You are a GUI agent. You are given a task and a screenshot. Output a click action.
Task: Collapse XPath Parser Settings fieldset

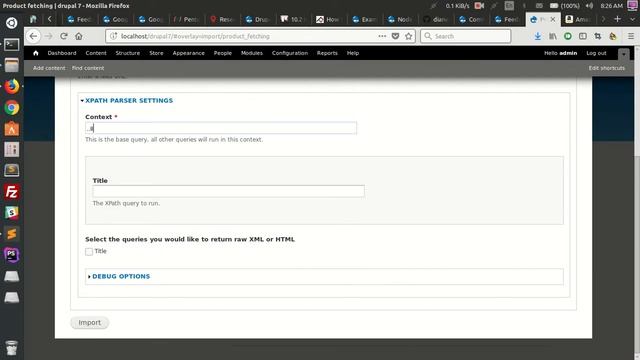129,100
